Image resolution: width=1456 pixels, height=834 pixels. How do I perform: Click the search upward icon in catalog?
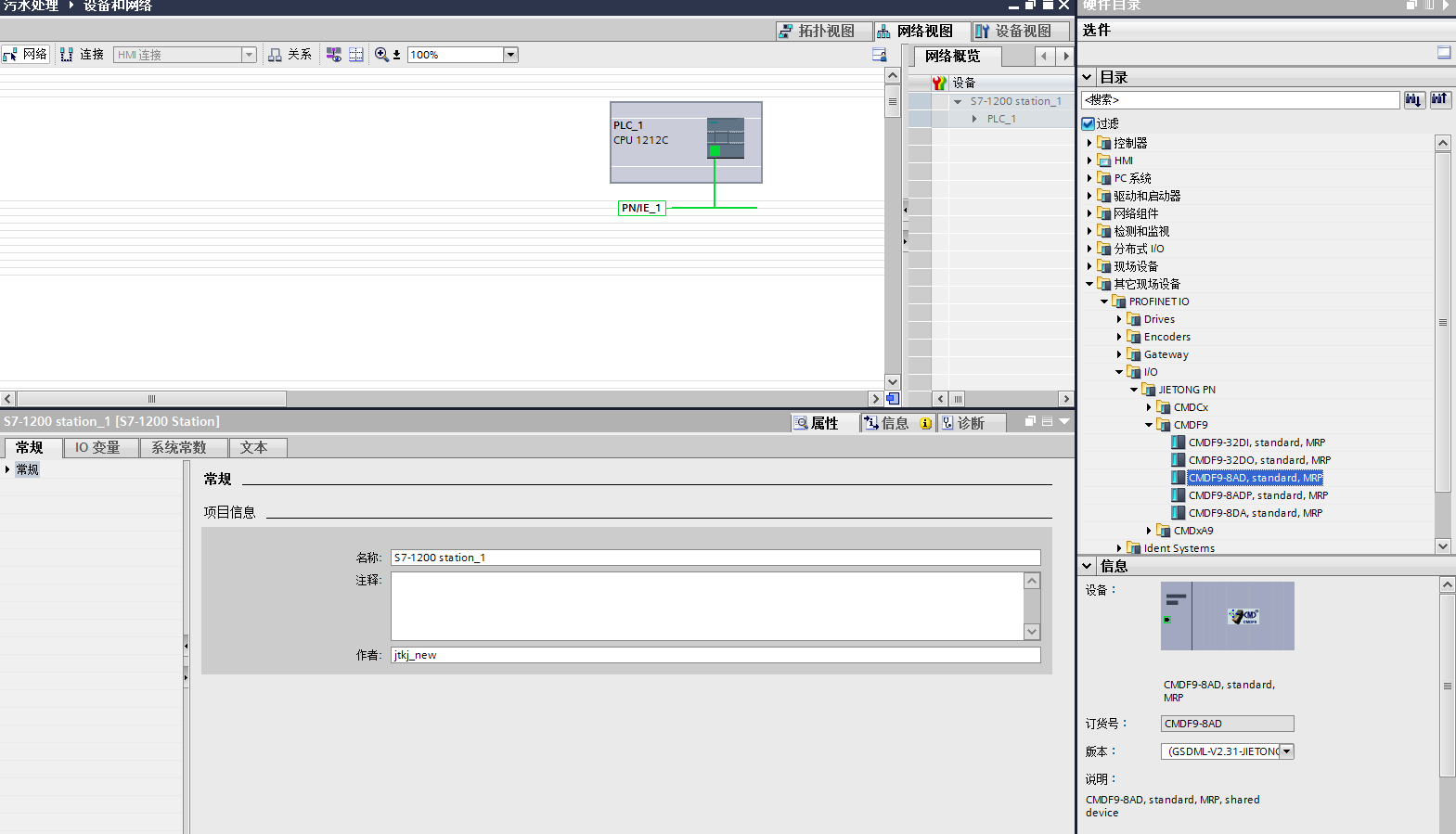point(1439,99)
